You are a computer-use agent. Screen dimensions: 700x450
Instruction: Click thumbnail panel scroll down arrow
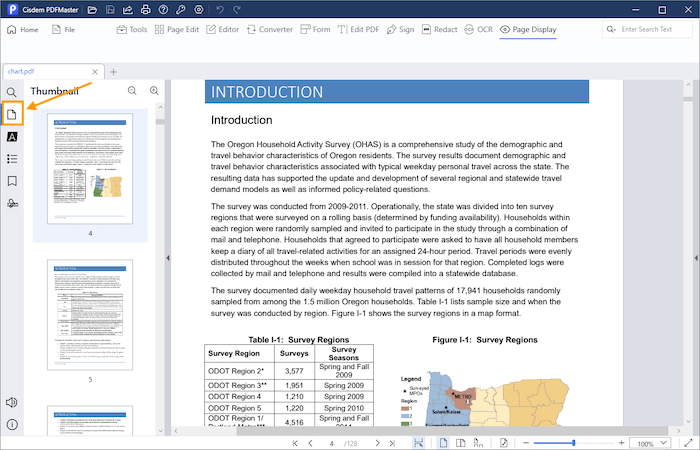point(160,431)
